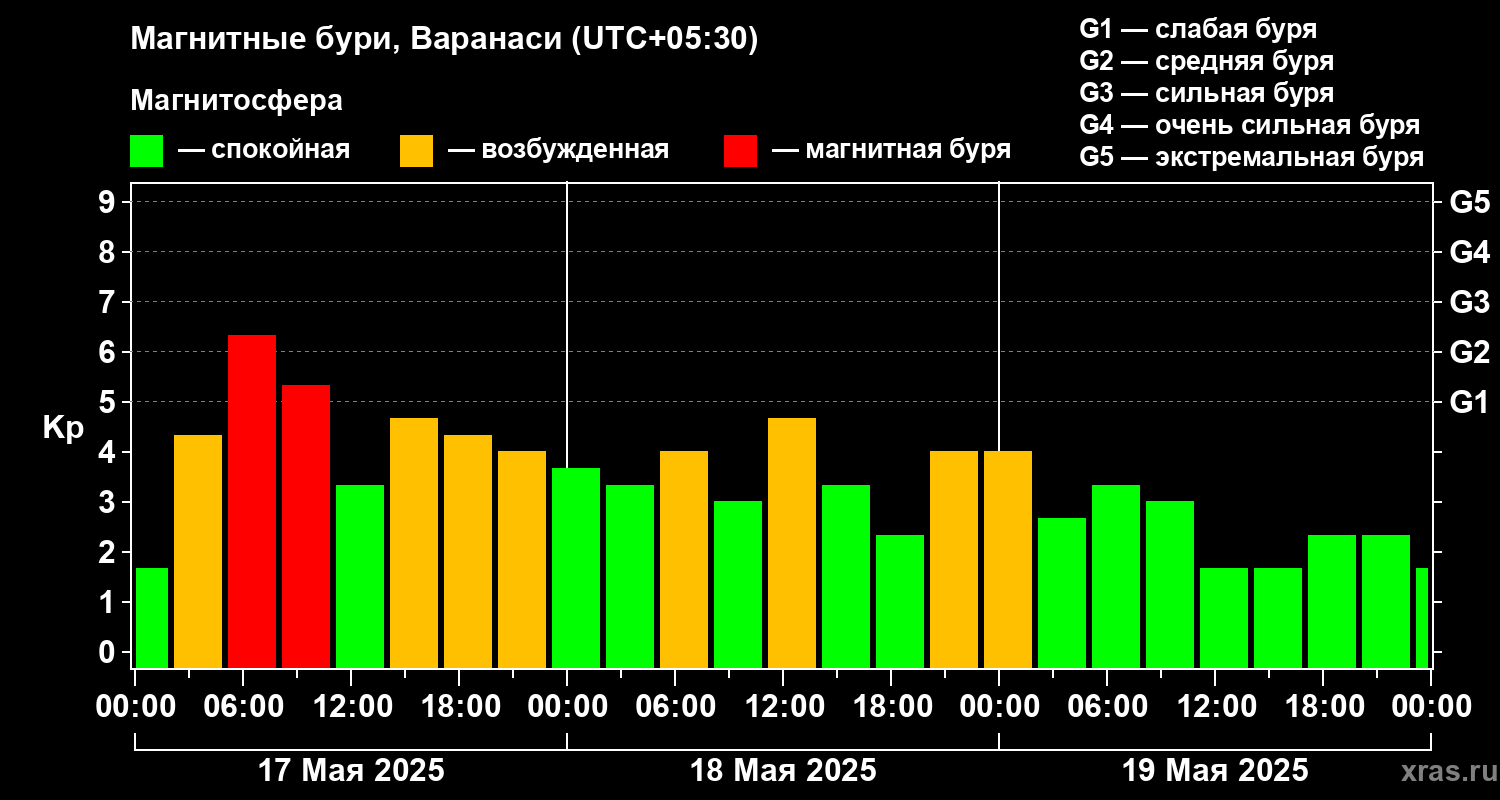Click the 17 Мая 2025 date label
The height and width of the screenshot is (800, 1500).
point(351,771)
